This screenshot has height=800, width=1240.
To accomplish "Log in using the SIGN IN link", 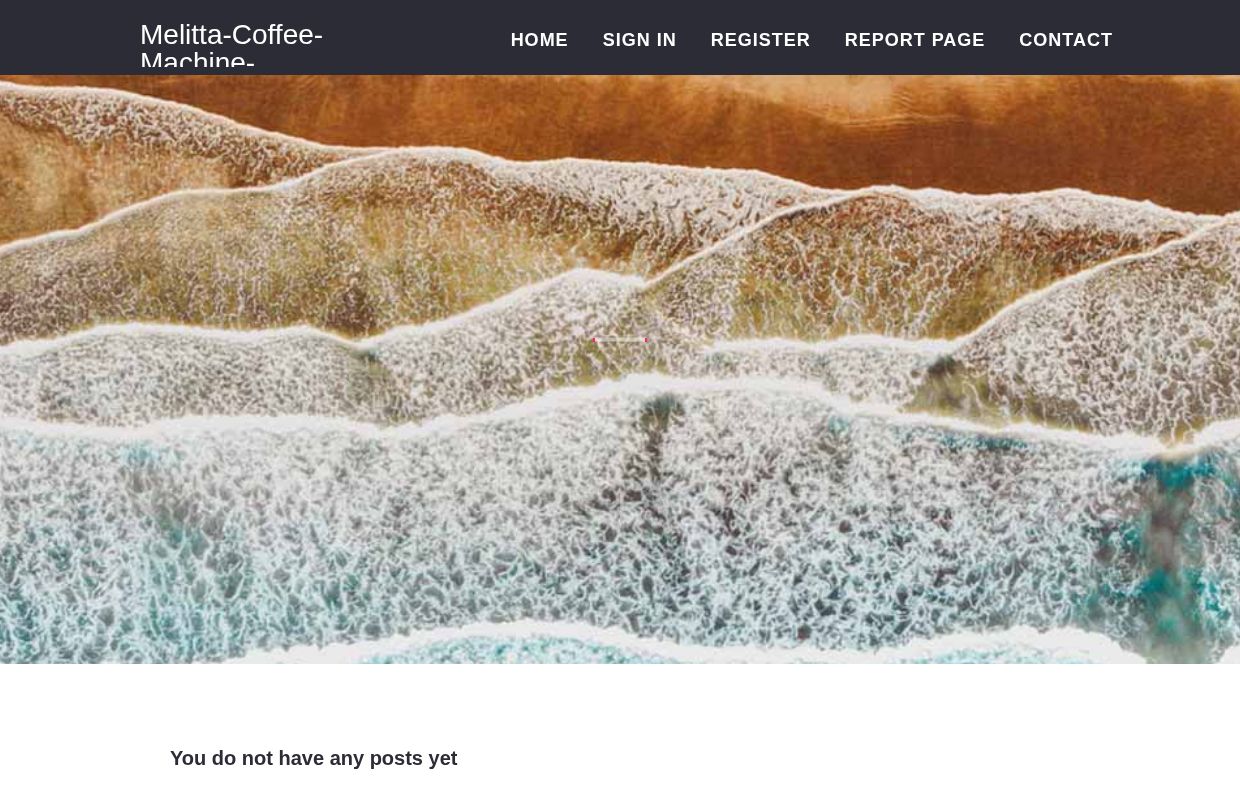I will (639, 40).
